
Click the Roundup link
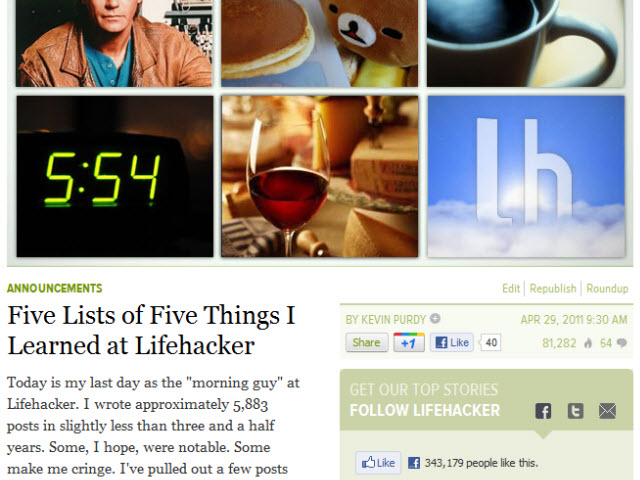(x=607, y=289)
